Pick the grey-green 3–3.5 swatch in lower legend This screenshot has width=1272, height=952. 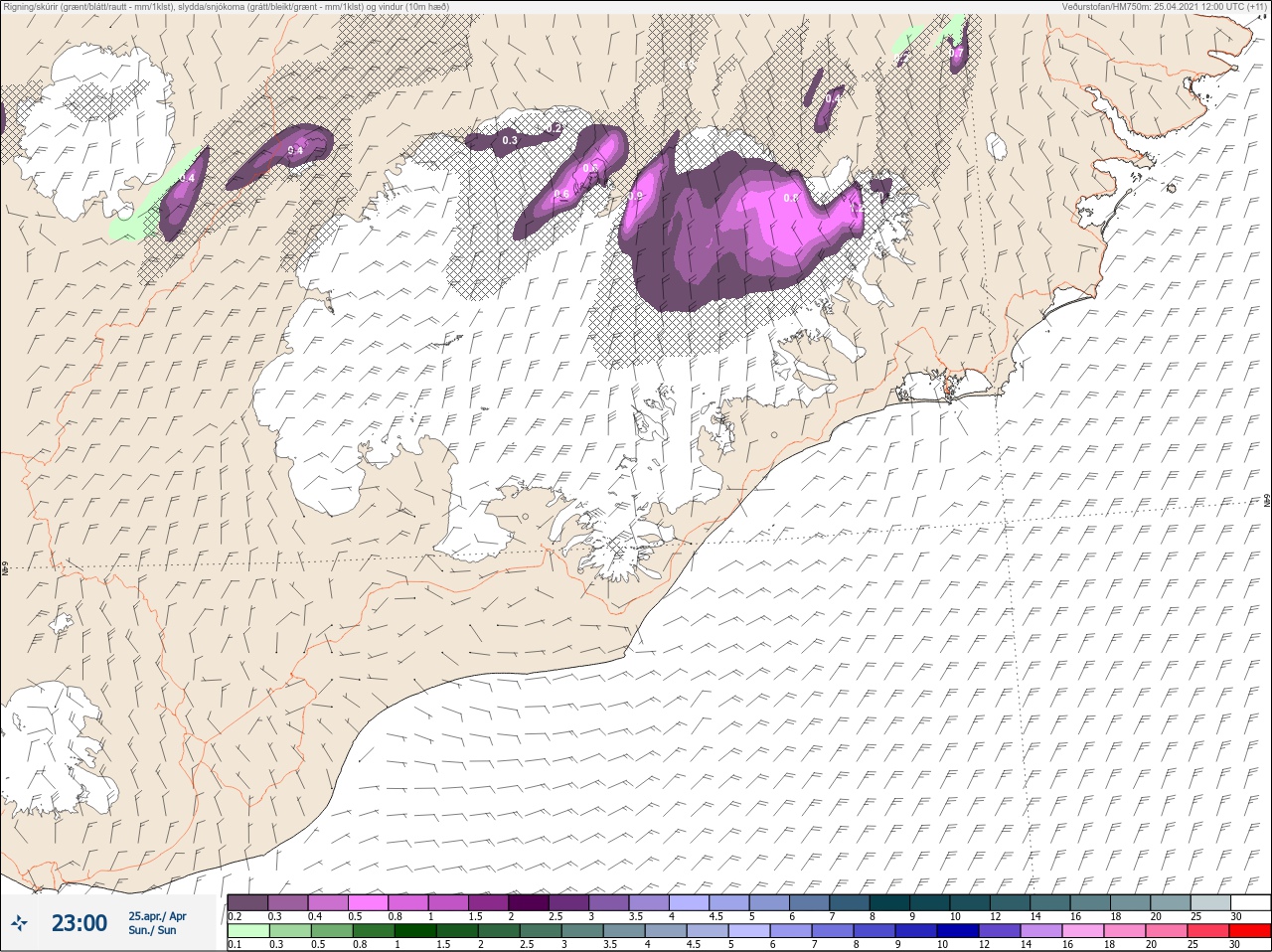pyautogui.click(x=584, y=931)
